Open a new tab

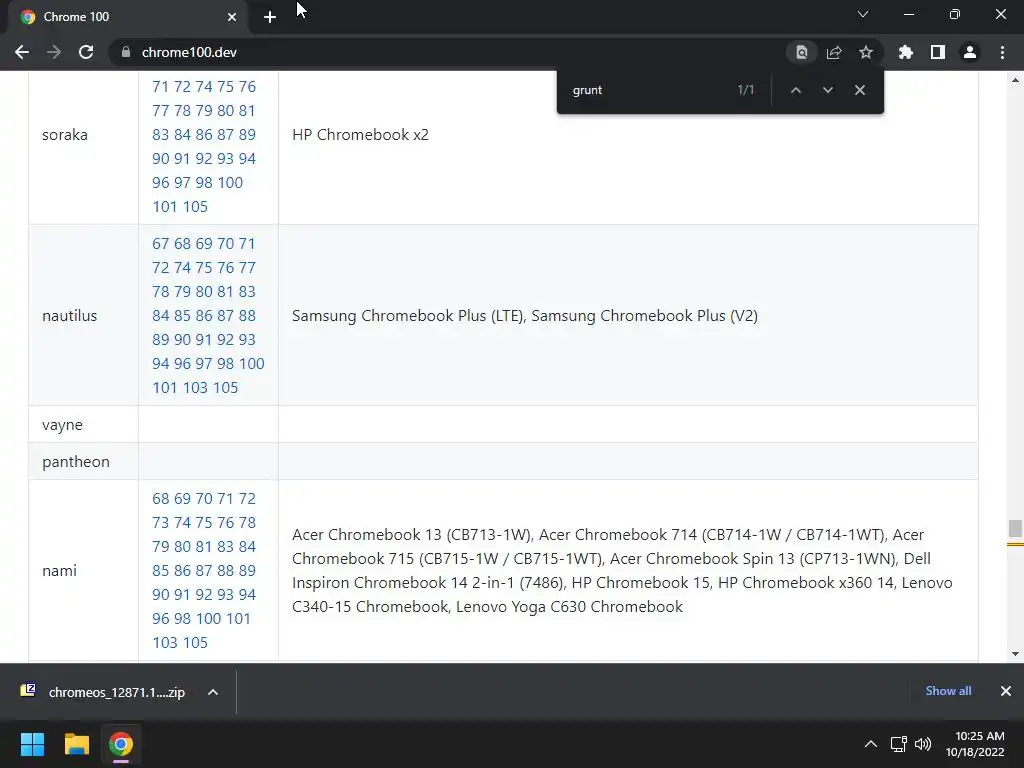pyautogui.click(x=270, y=17)
